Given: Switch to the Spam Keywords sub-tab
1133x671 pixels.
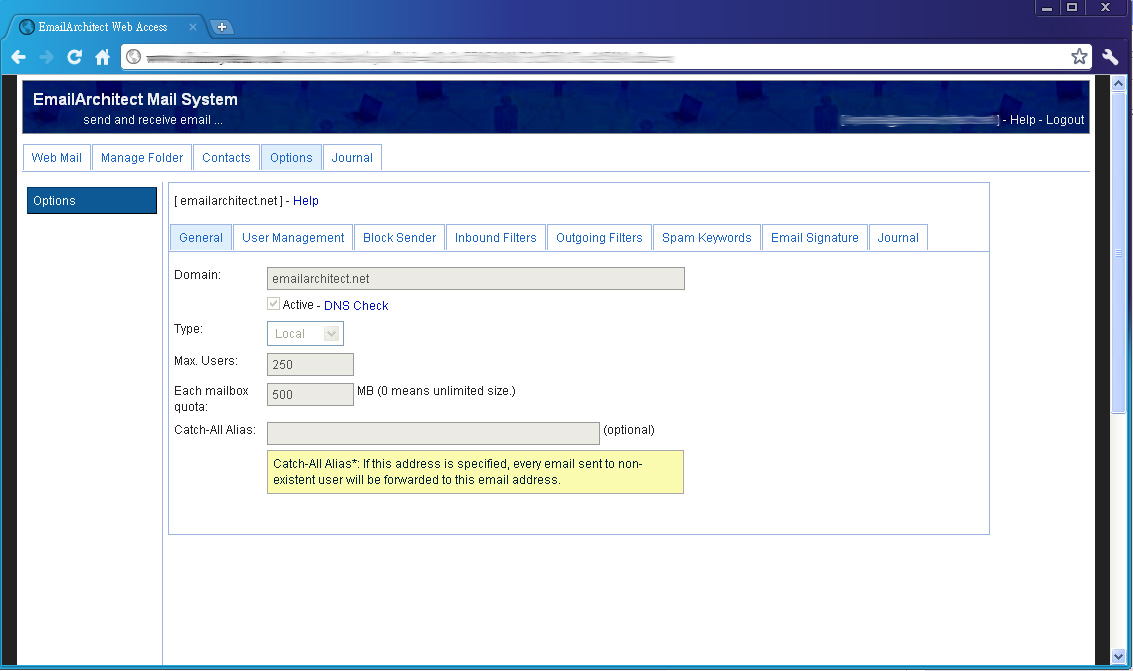Looking at the screenshot, I should [x=707, y=238].
